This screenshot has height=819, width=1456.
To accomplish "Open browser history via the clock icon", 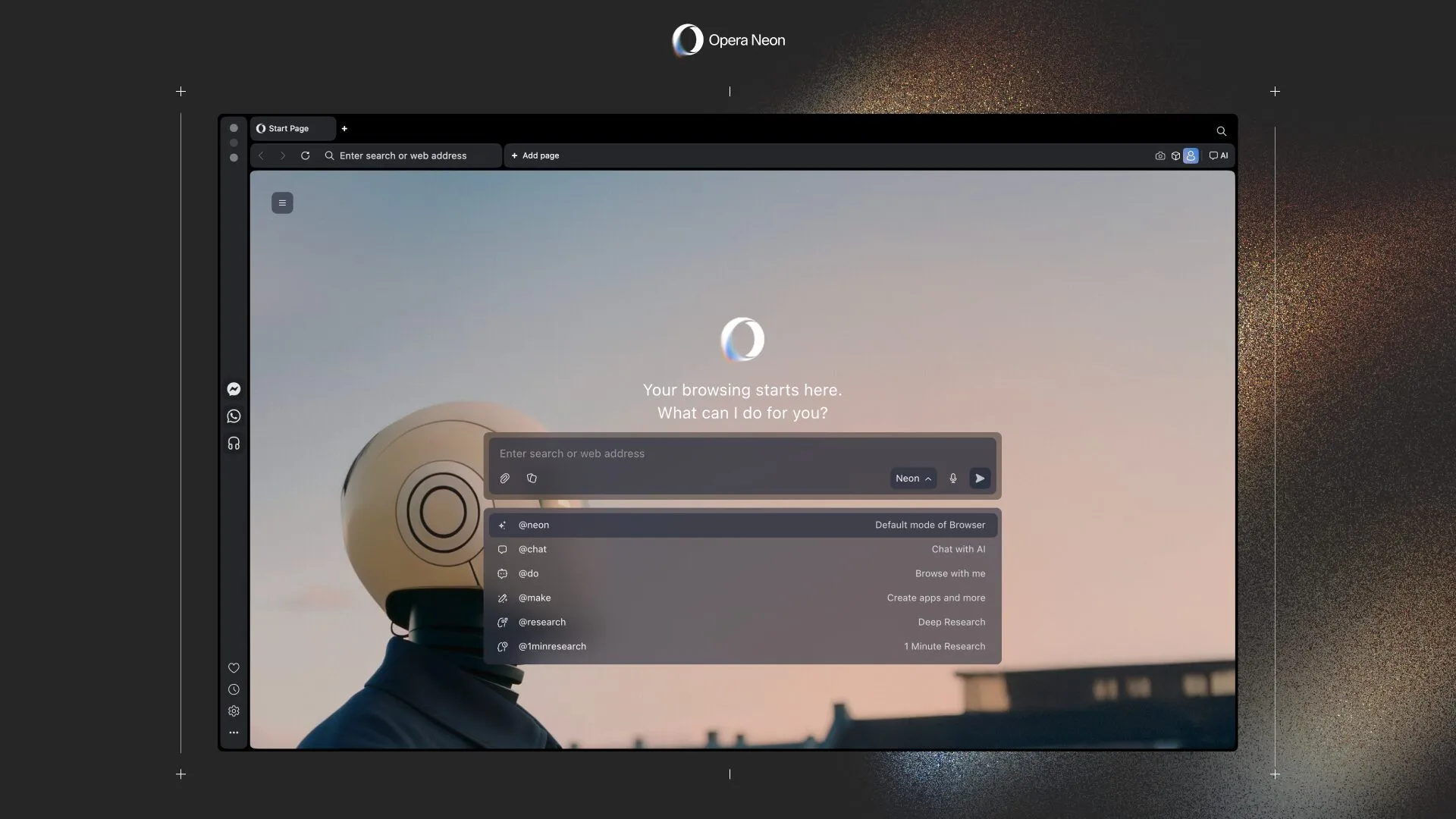I will [x=233, y=689].
